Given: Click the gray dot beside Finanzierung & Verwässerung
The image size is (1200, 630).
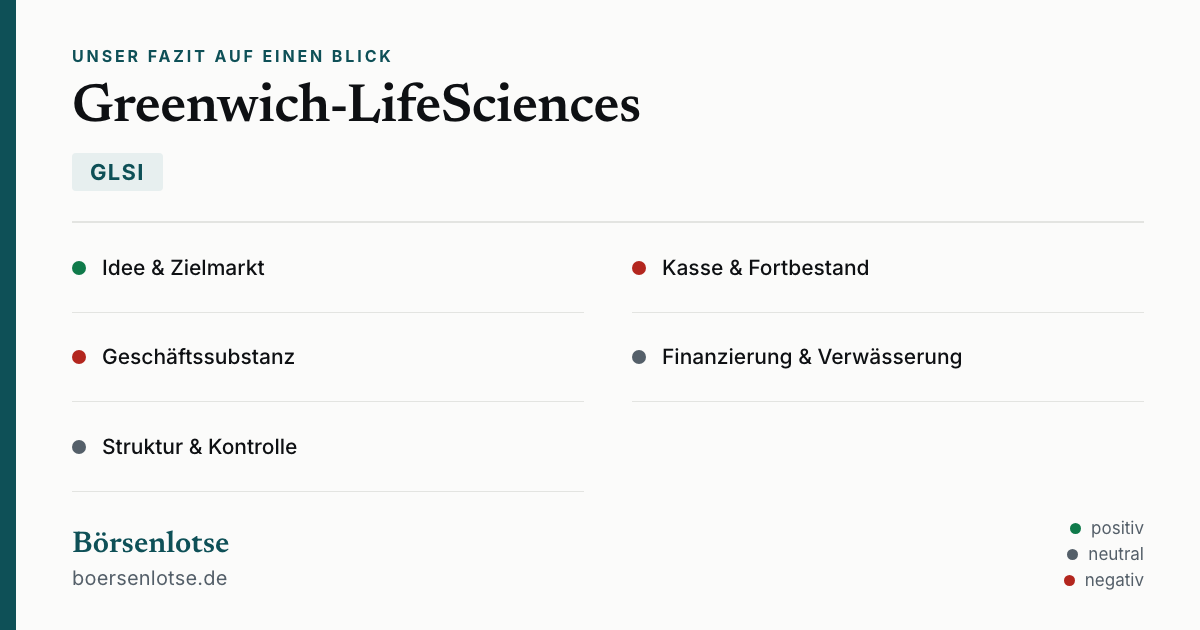Looking at the screenshot, I should click(639, 357).
